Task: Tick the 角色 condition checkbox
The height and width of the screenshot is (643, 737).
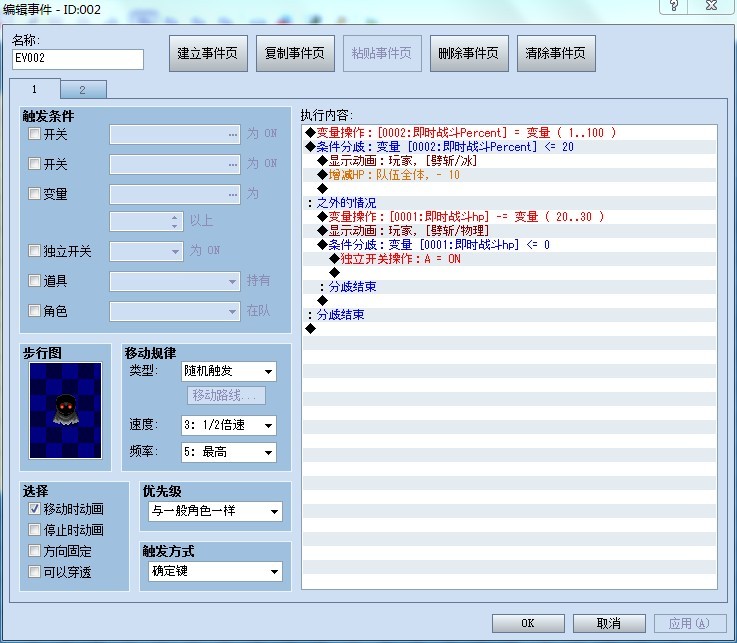Action: pos(34,310)
